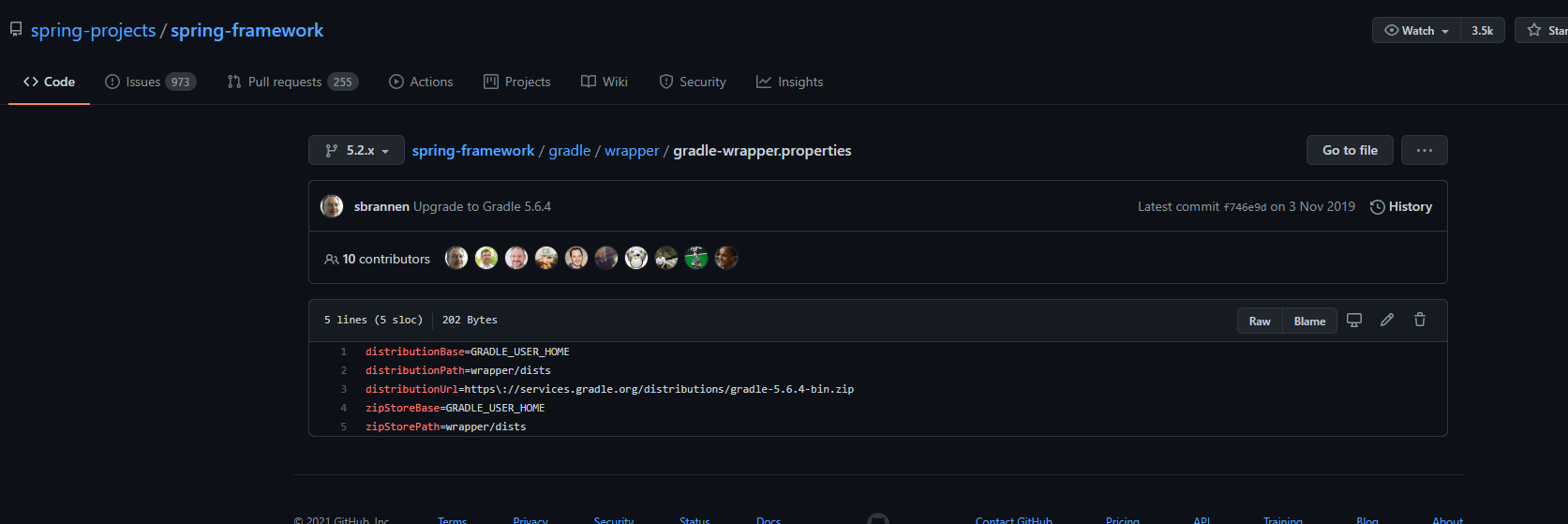Open commit f746e9d link
Viewport: 1568px width, 524px height.
click(x=1245, y=207)
